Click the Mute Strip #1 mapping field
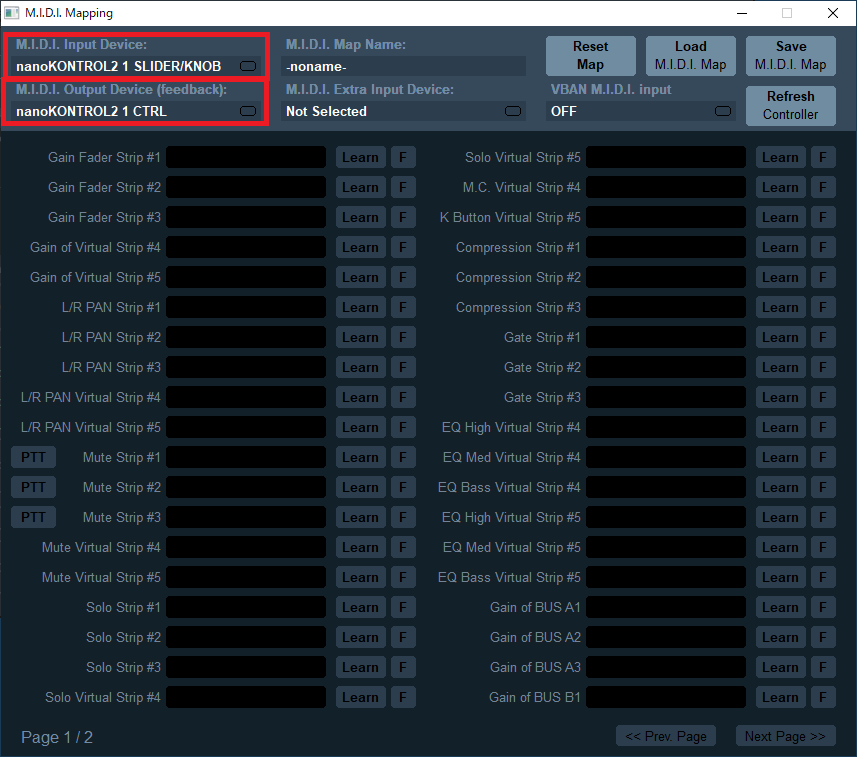Image resolution: width=857 pixels, height=757 pixels. (246, 457)
